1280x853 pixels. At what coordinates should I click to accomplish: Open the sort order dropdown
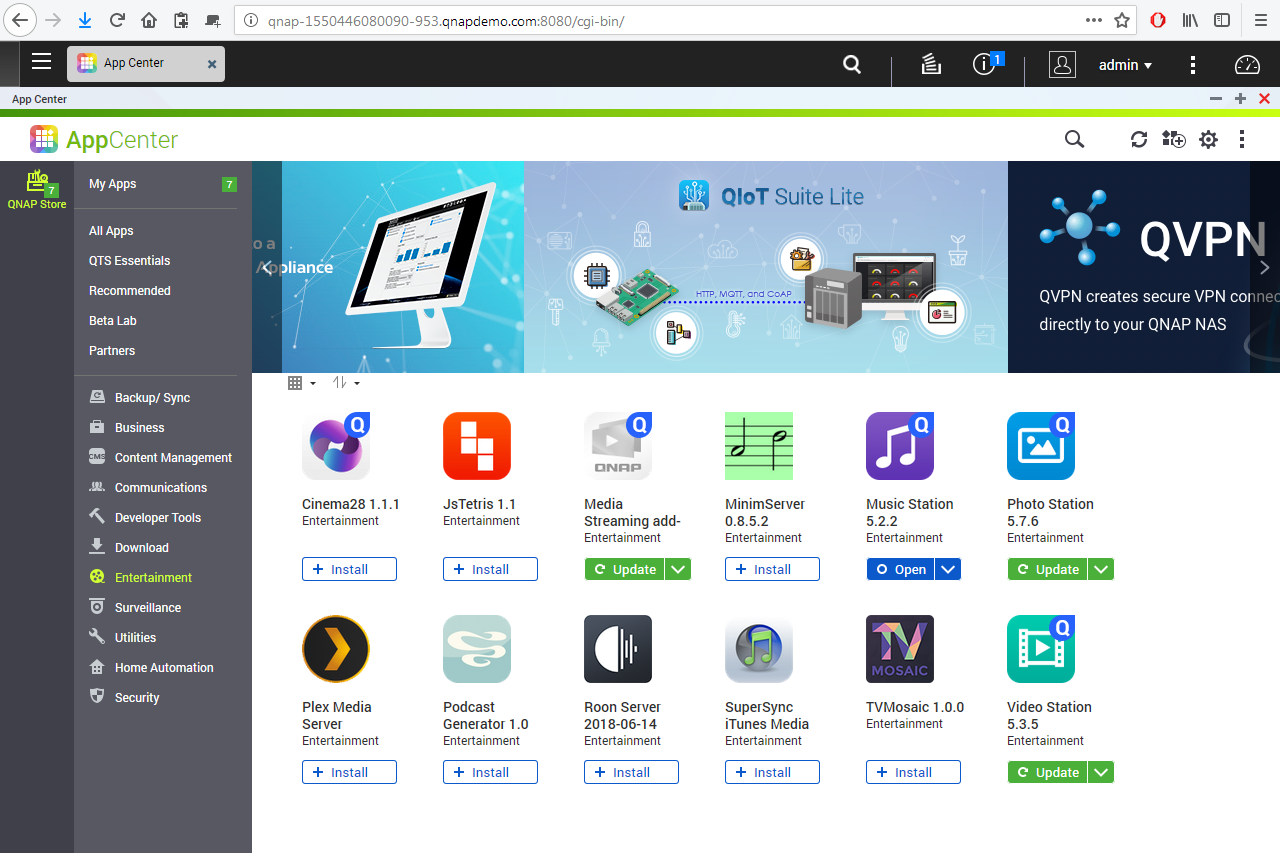[x=346, y=383]
